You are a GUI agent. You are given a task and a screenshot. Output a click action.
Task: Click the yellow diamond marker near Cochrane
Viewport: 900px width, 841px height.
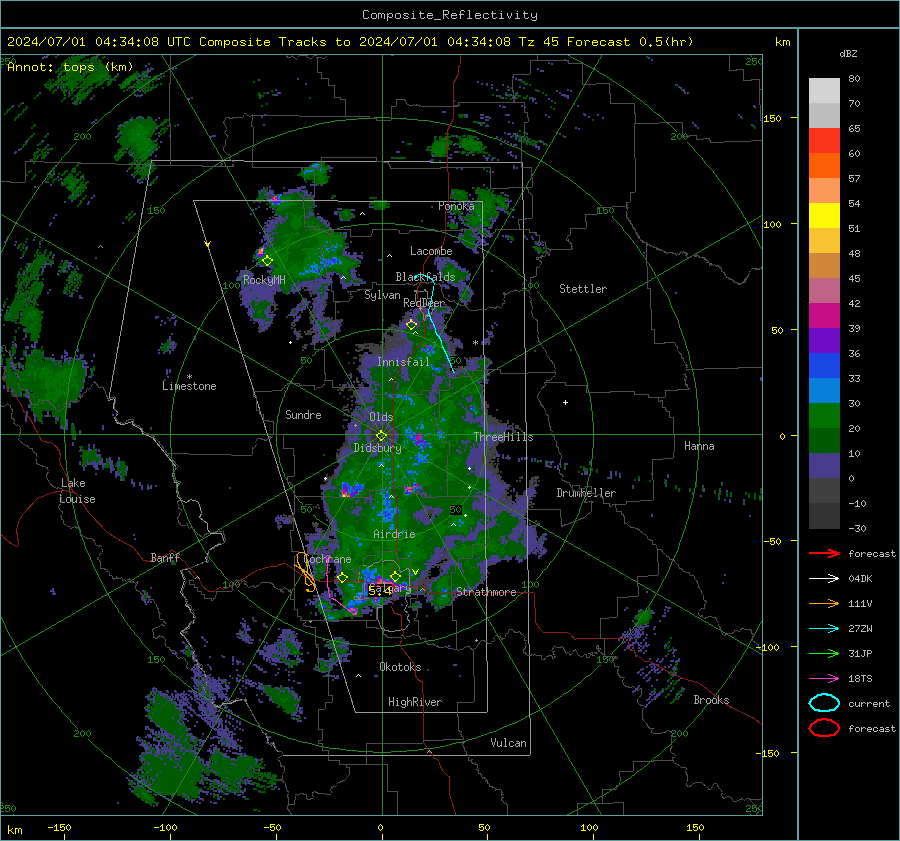tap(343, 578)
